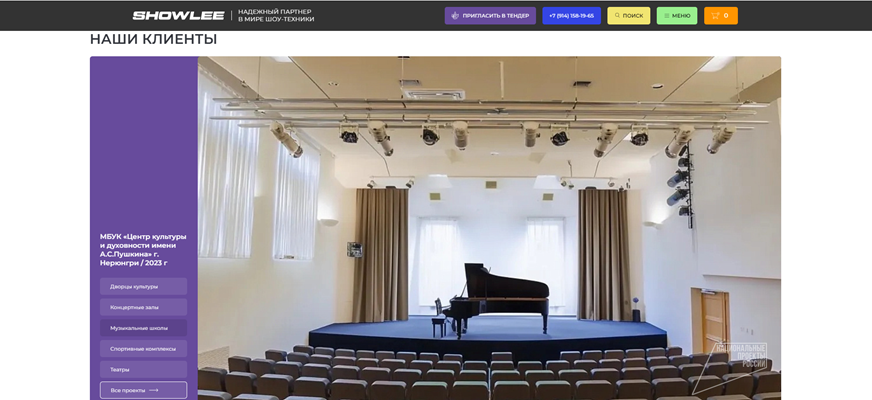
Task: Click the МБУК Центр культуры project title
Action: pyautogui.click(x=143, y=249)
